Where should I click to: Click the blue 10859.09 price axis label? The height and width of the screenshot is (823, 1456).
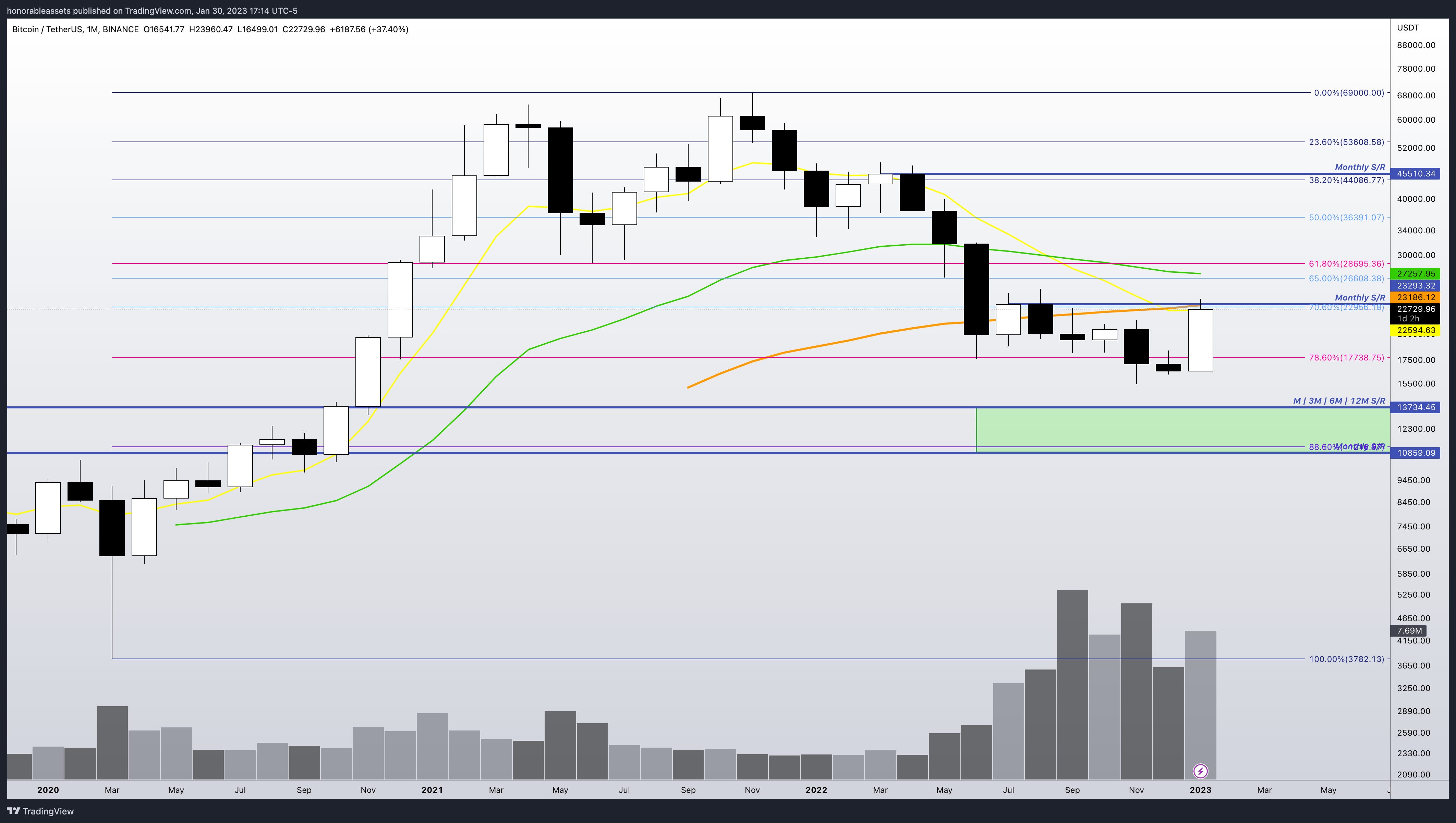[x=1416, y=453]
